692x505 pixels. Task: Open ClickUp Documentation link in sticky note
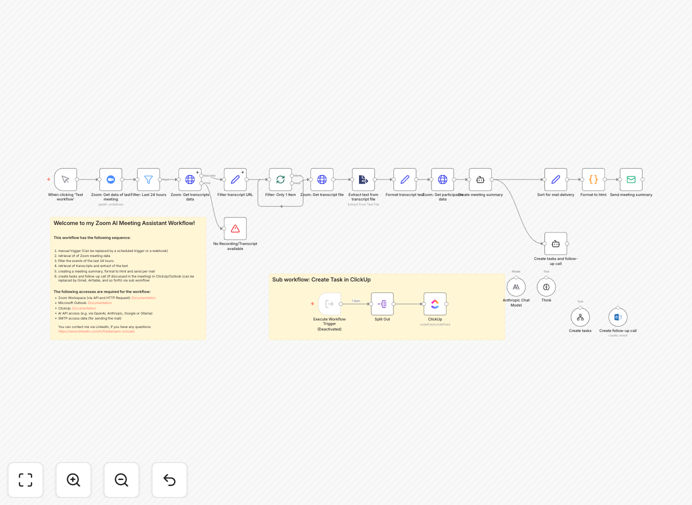(84, 308)
